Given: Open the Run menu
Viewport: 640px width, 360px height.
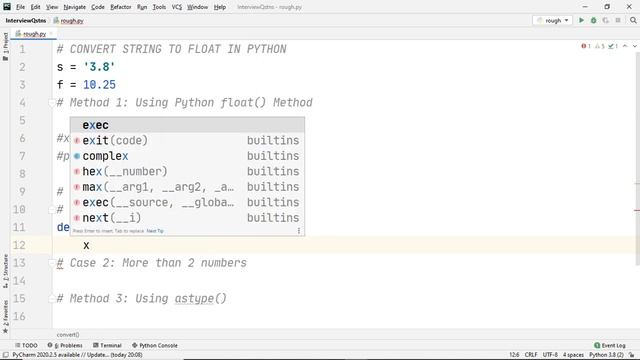Looking at the screenshot, I should 142,7.
